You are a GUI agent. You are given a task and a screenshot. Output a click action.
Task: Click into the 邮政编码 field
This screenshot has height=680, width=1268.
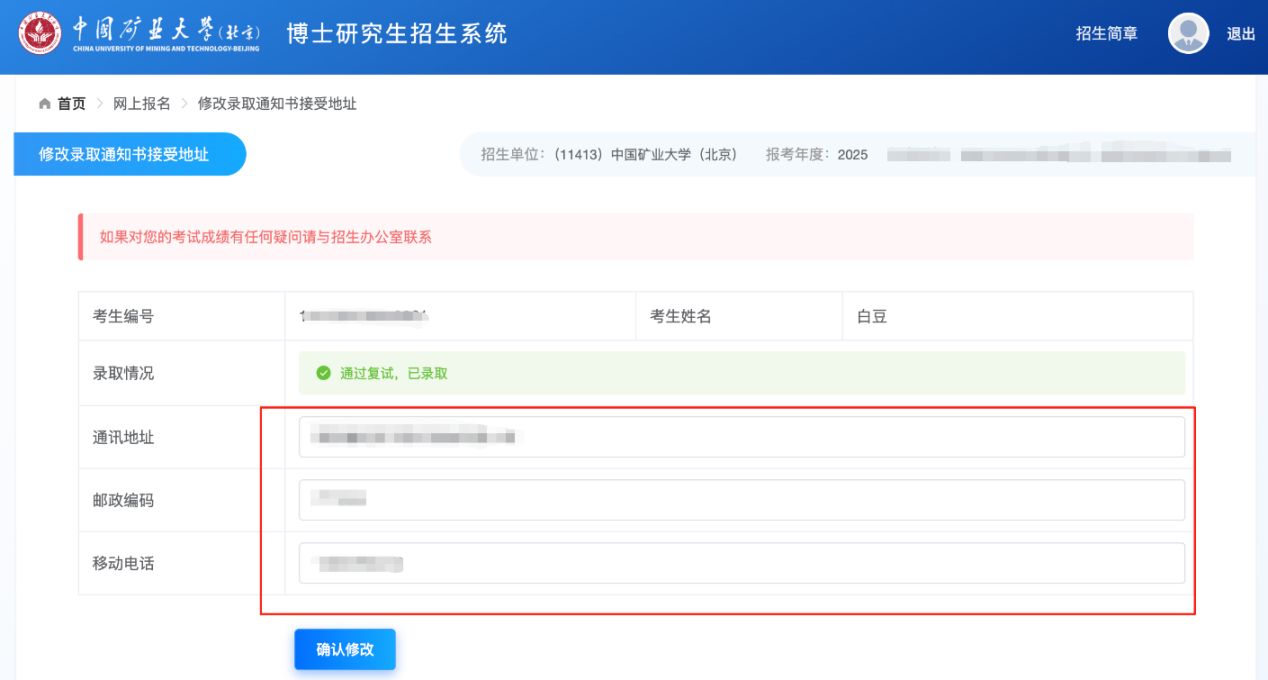coord(740,500)
